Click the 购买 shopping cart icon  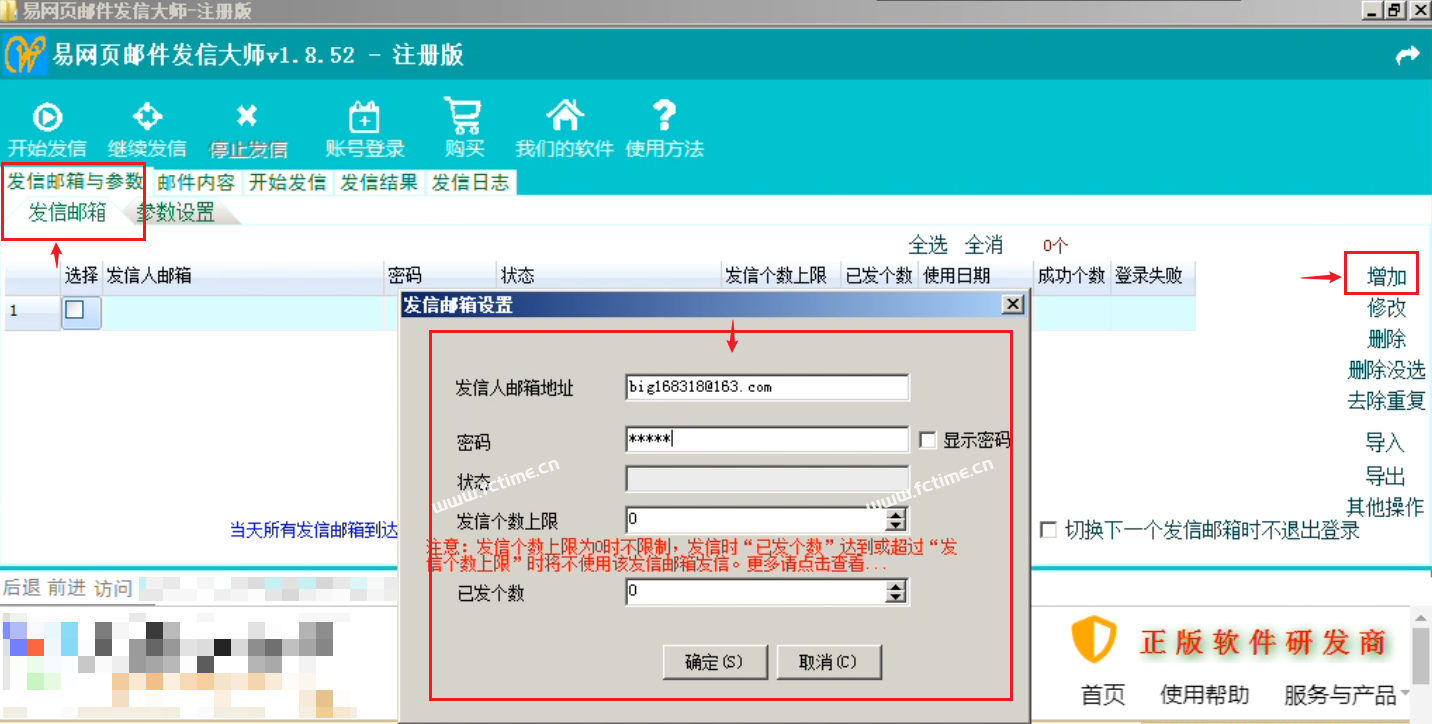coord(464,116)
